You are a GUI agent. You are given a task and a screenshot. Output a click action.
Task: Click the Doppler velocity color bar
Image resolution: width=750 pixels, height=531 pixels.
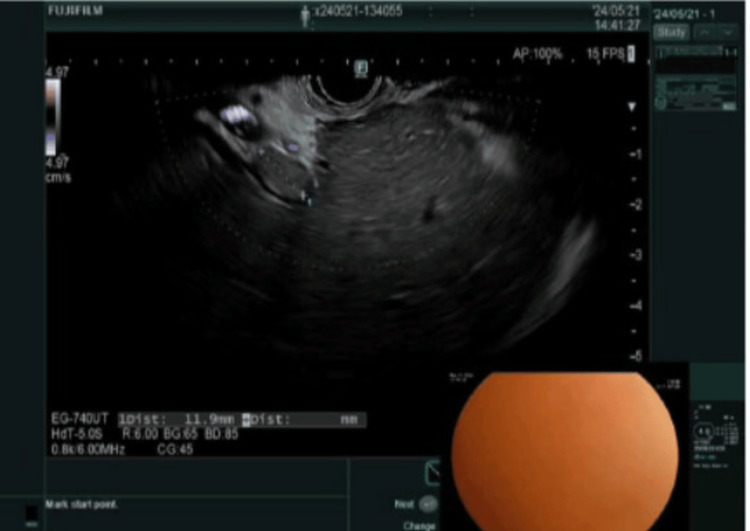point(53,117)
